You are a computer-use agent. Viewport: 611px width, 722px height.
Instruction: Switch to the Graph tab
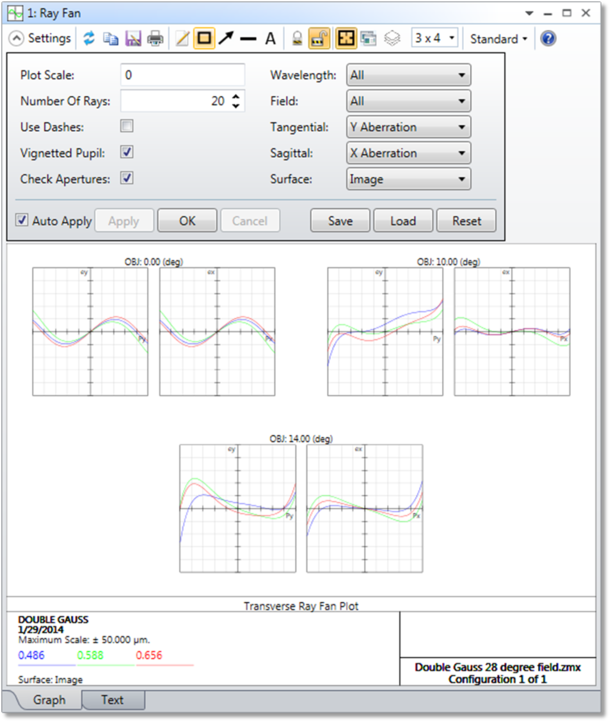[49, 700]
